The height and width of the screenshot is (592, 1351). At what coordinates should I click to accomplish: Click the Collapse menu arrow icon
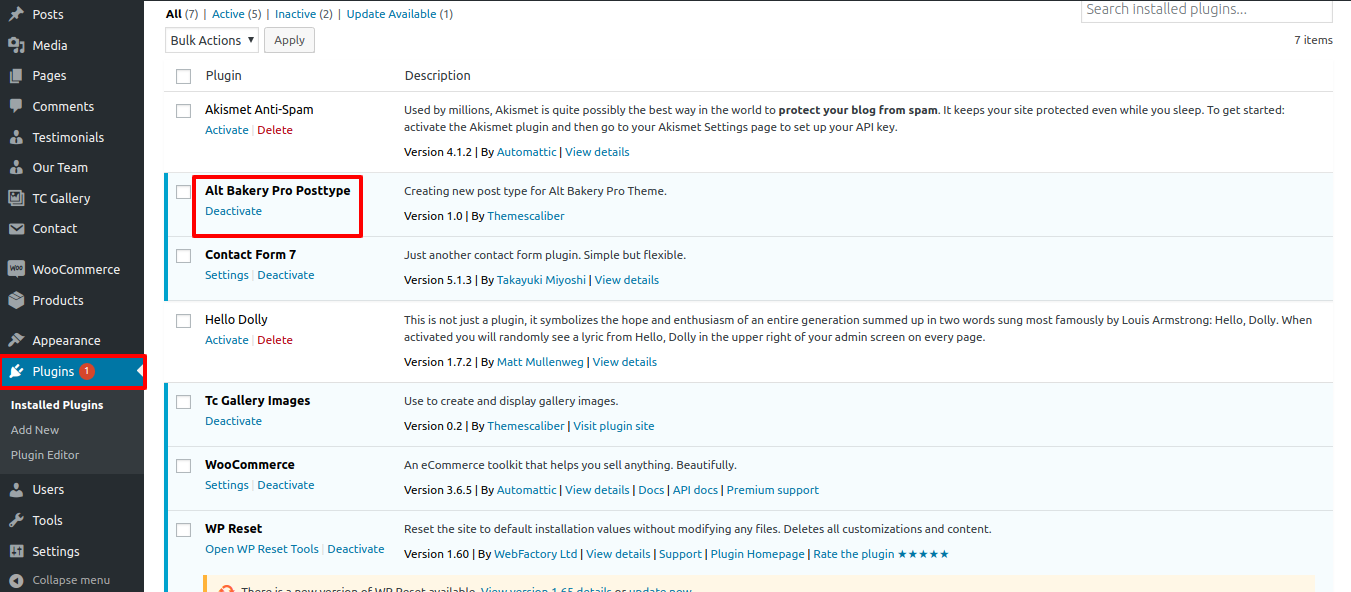pyautogui.click(x=16, y=580)
